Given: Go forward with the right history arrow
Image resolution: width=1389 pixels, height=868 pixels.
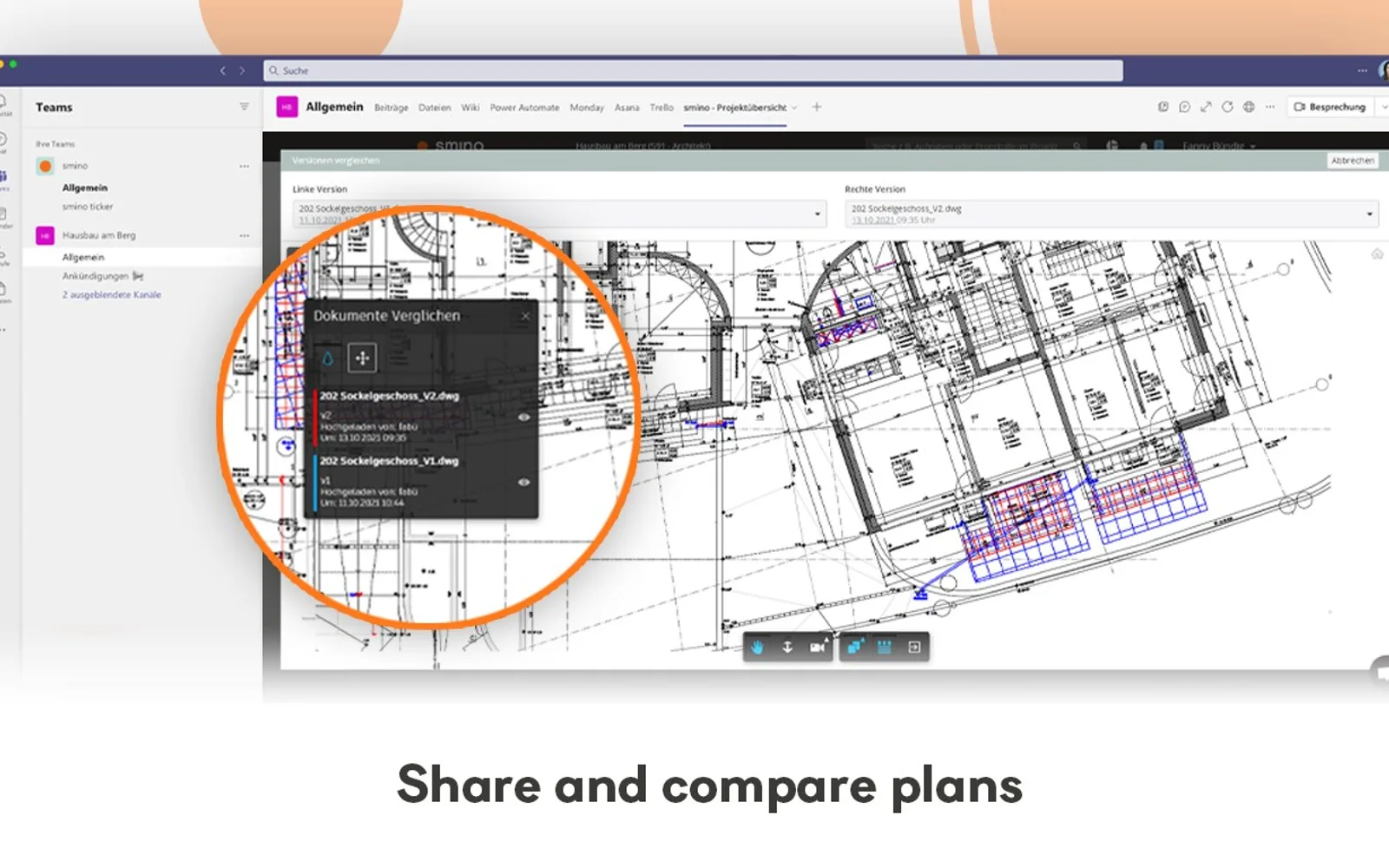Looking at the screenshot, I should click(x=242, y=70).
